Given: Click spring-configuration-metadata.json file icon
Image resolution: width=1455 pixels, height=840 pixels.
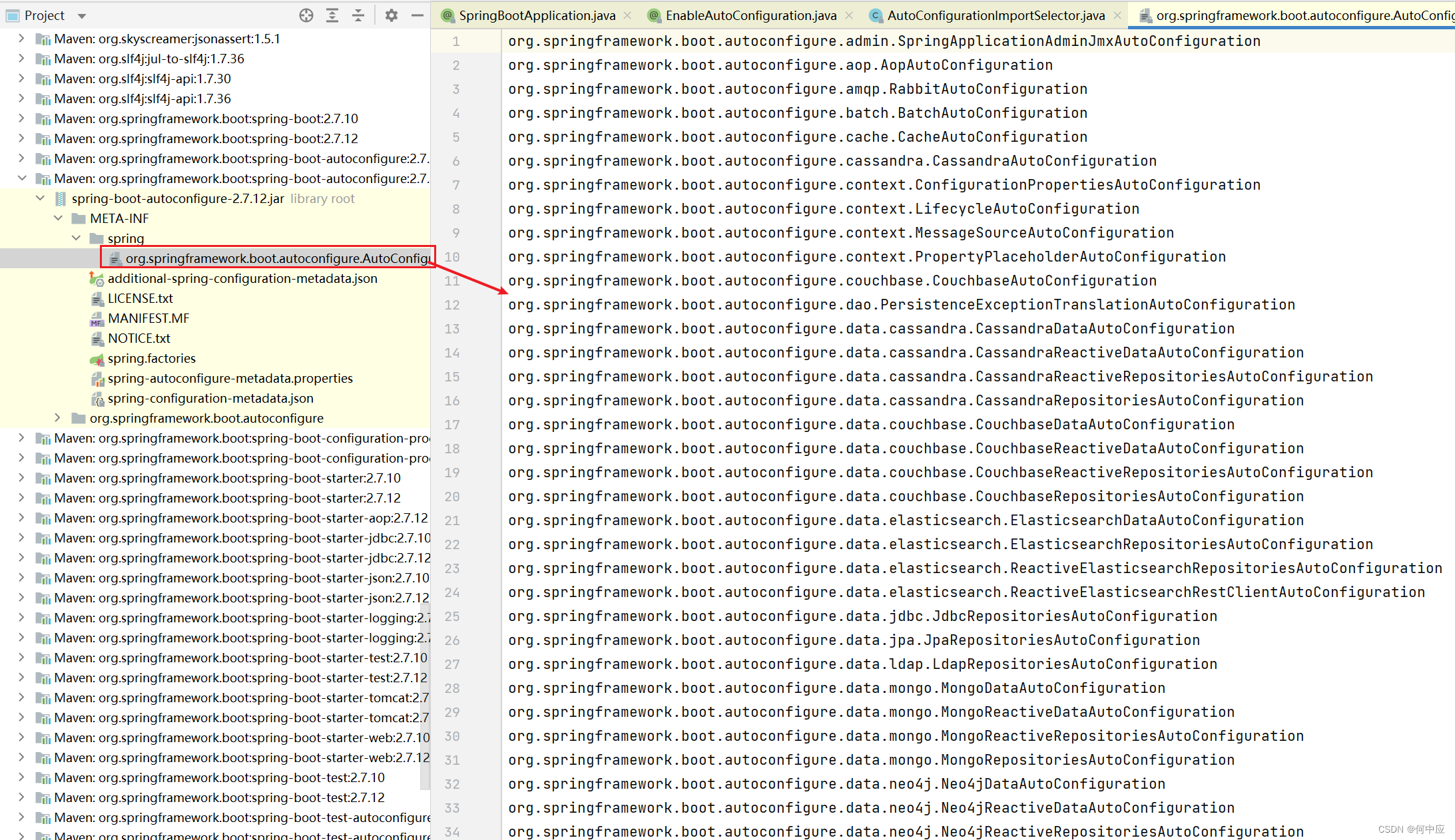Looking at the screenshot, I should (97, 398).
